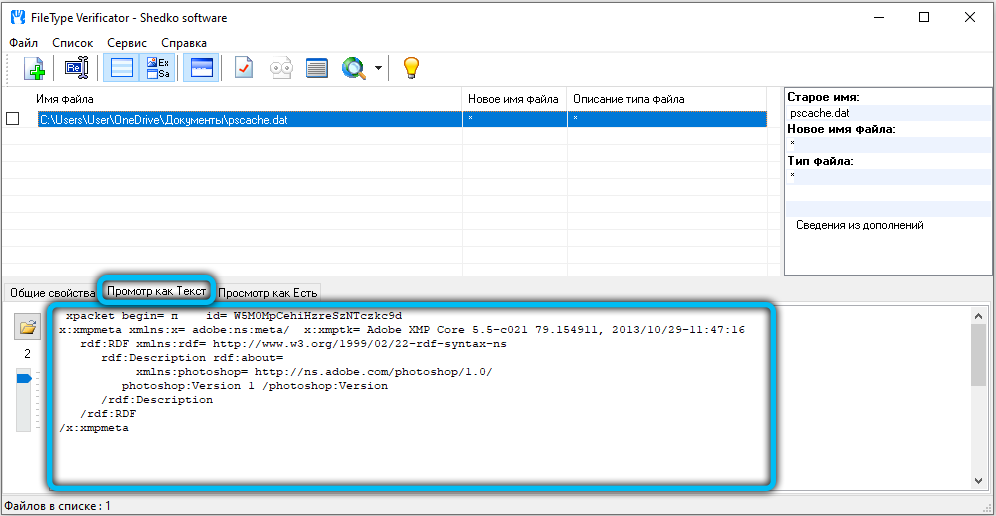The image size is (996, 516).
Task: Click the preview pane toolbar icon
Action: click(x=201, y=68)
